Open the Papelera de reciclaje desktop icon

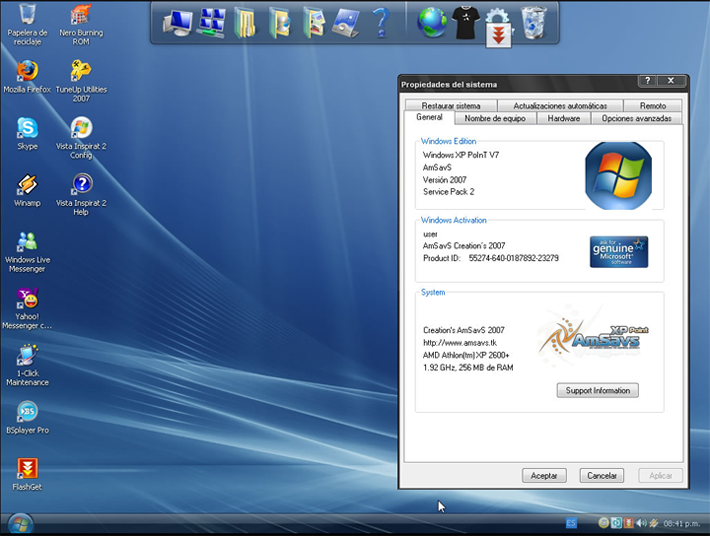pos(27,24)
